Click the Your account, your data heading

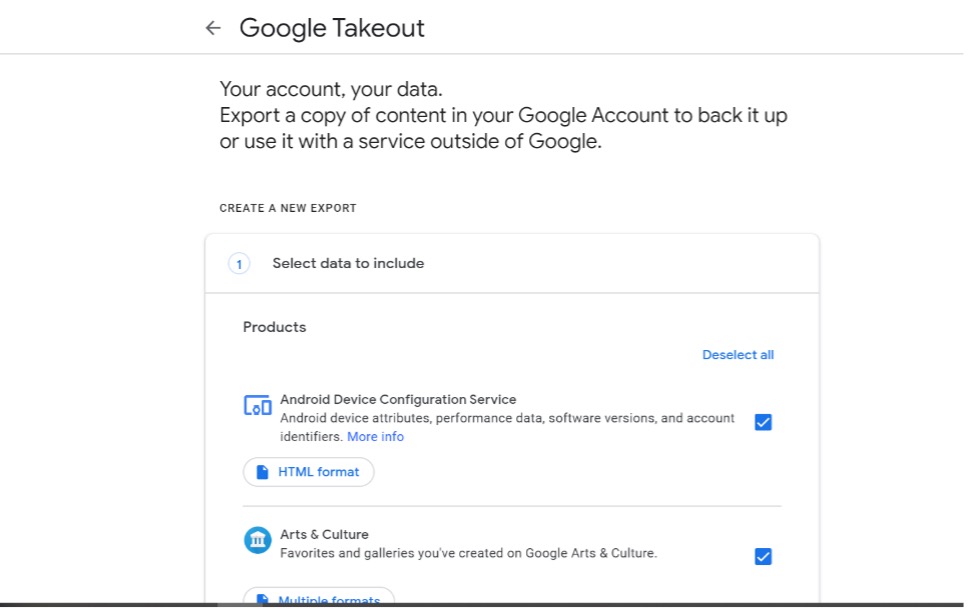point(331,89)
